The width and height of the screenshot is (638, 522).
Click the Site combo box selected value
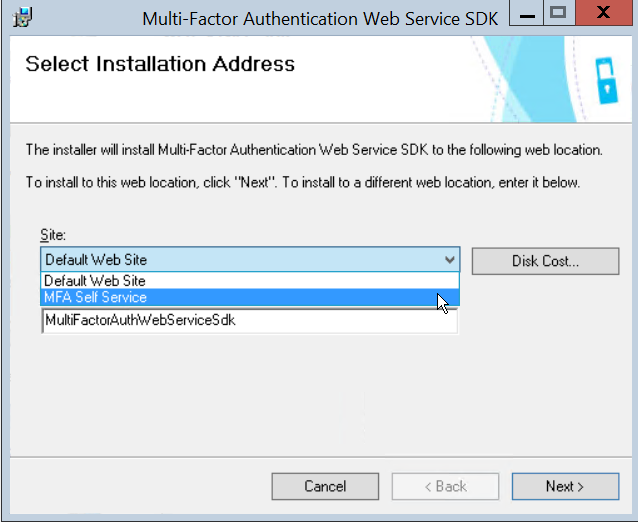240,260
